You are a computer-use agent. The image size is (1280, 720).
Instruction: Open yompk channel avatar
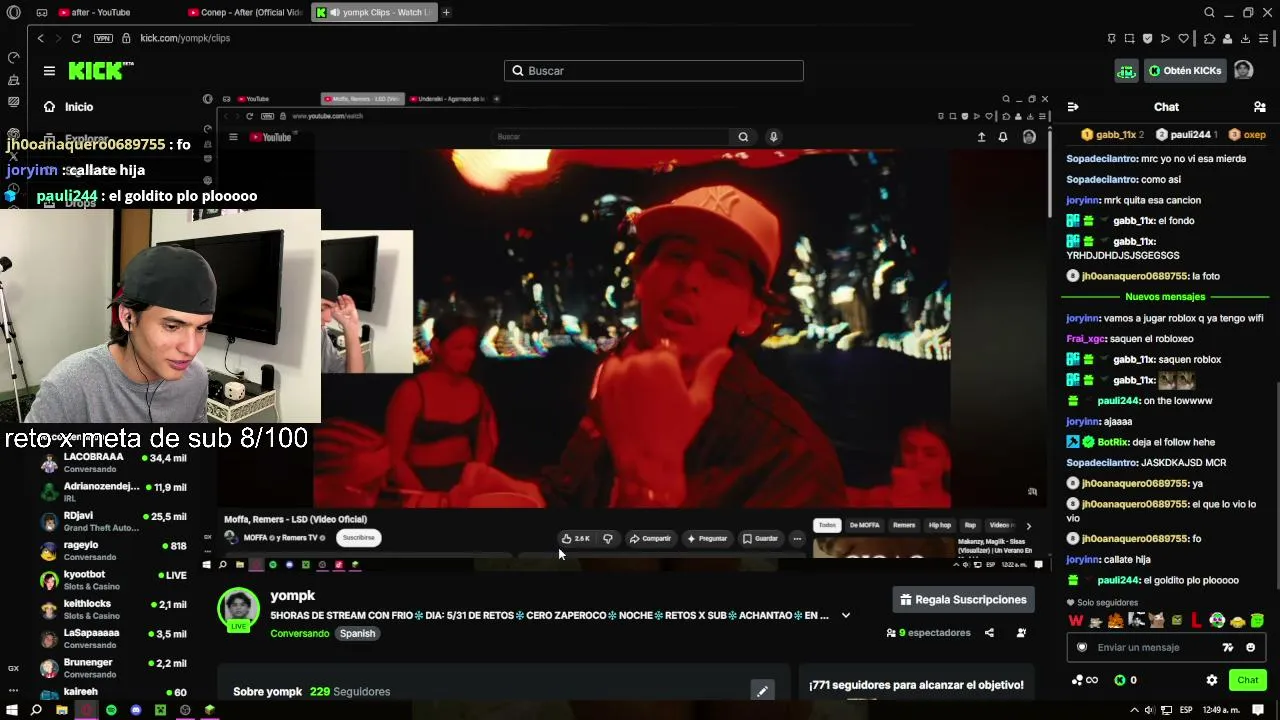(x=239, y=610)
